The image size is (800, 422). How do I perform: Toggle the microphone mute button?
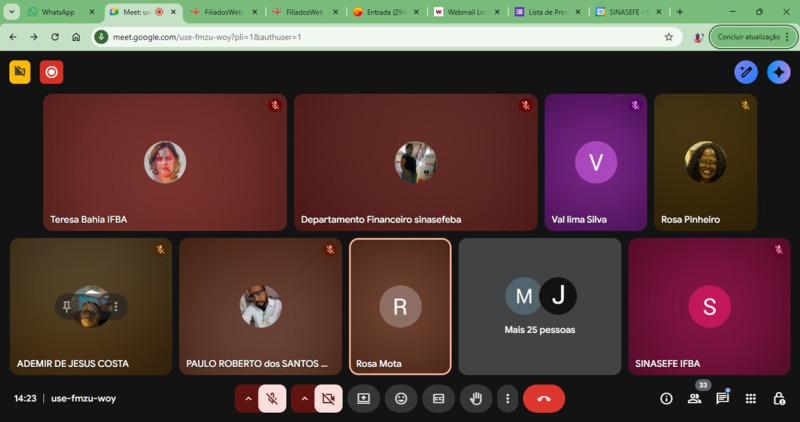[272, 398]
